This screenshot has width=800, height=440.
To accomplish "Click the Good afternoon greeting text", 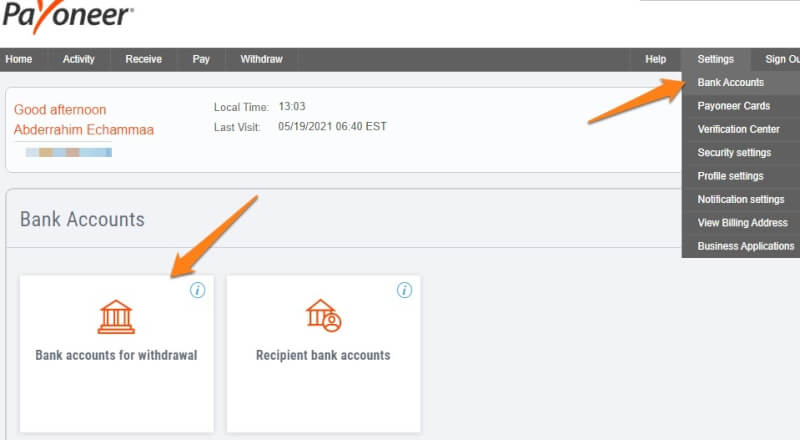I will (x=60, y=110).
